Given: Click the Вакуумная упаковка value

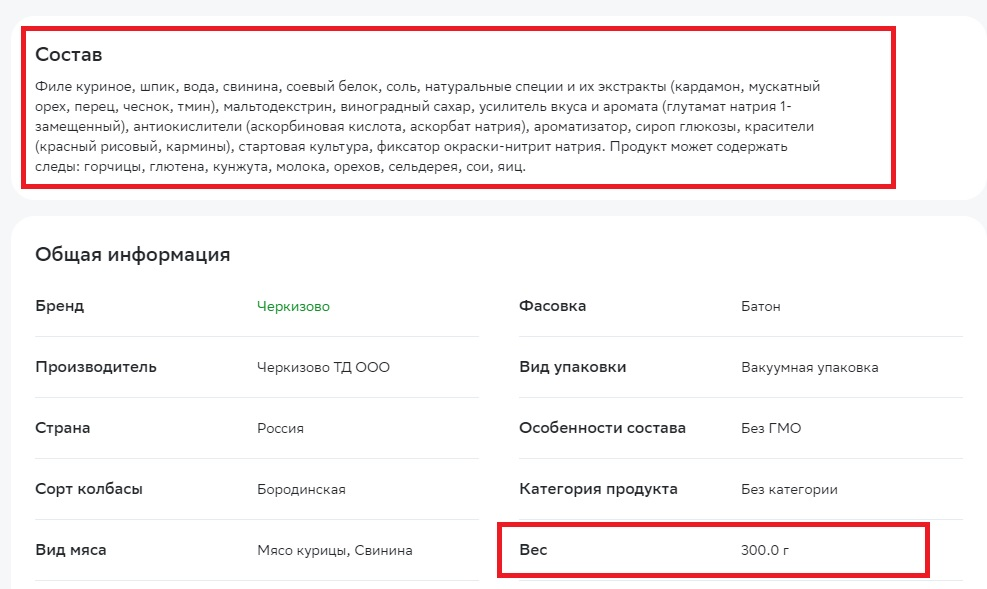Looking at the screenshot, I should pyautogui.click(x=809, y=367).
